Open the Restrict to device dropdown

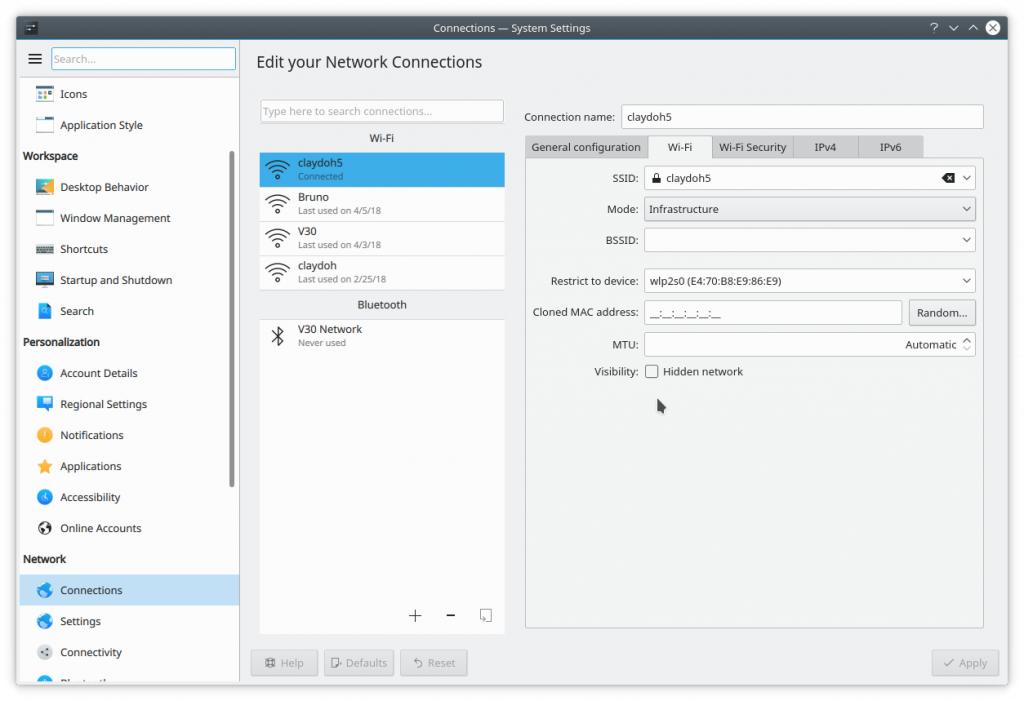coord(809,281)
